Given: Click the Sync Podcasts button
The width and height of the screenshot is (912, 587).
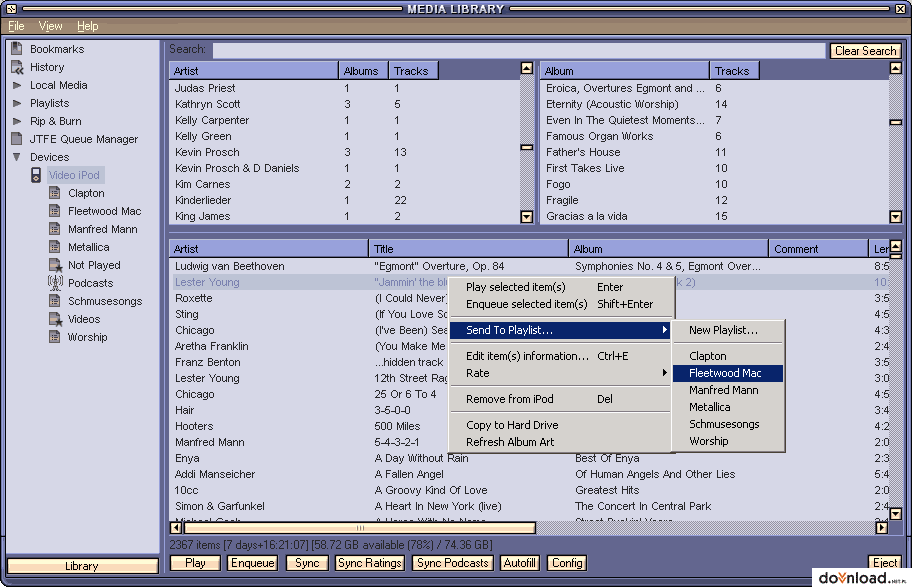Looking at the screenshot, I should tap(453, 563).
